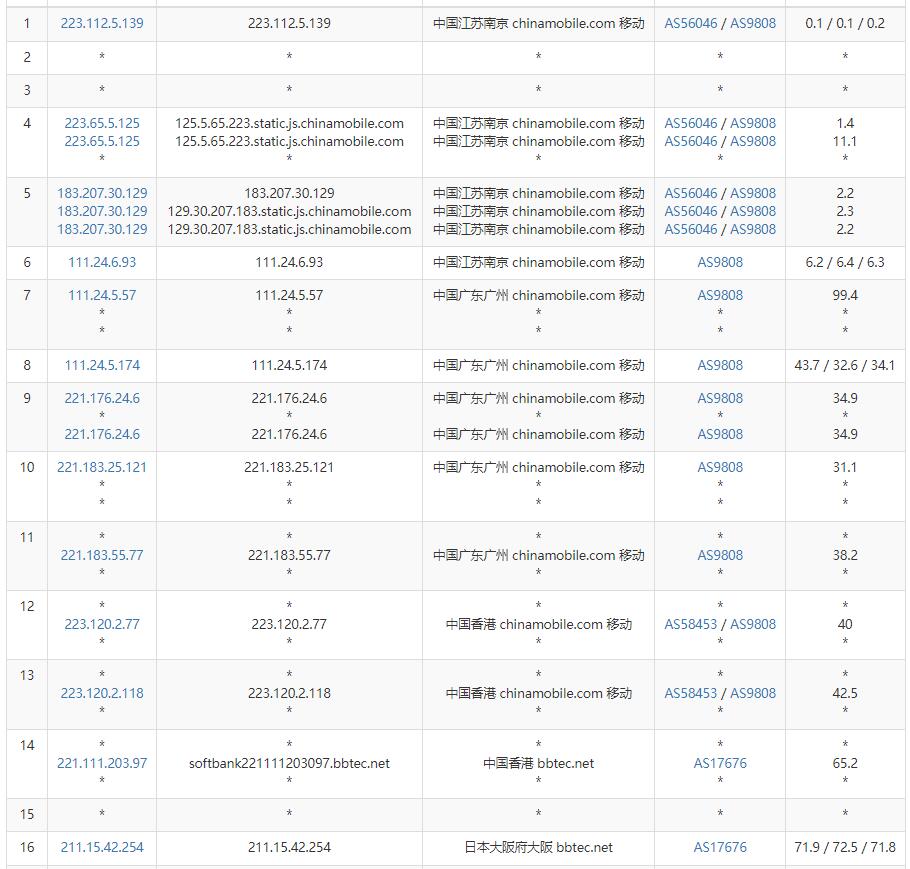Image resolution: width=910 pixels, height=869 pixels.
Task: Select the 40 latency value in hop 12
Action: point(844,624)
